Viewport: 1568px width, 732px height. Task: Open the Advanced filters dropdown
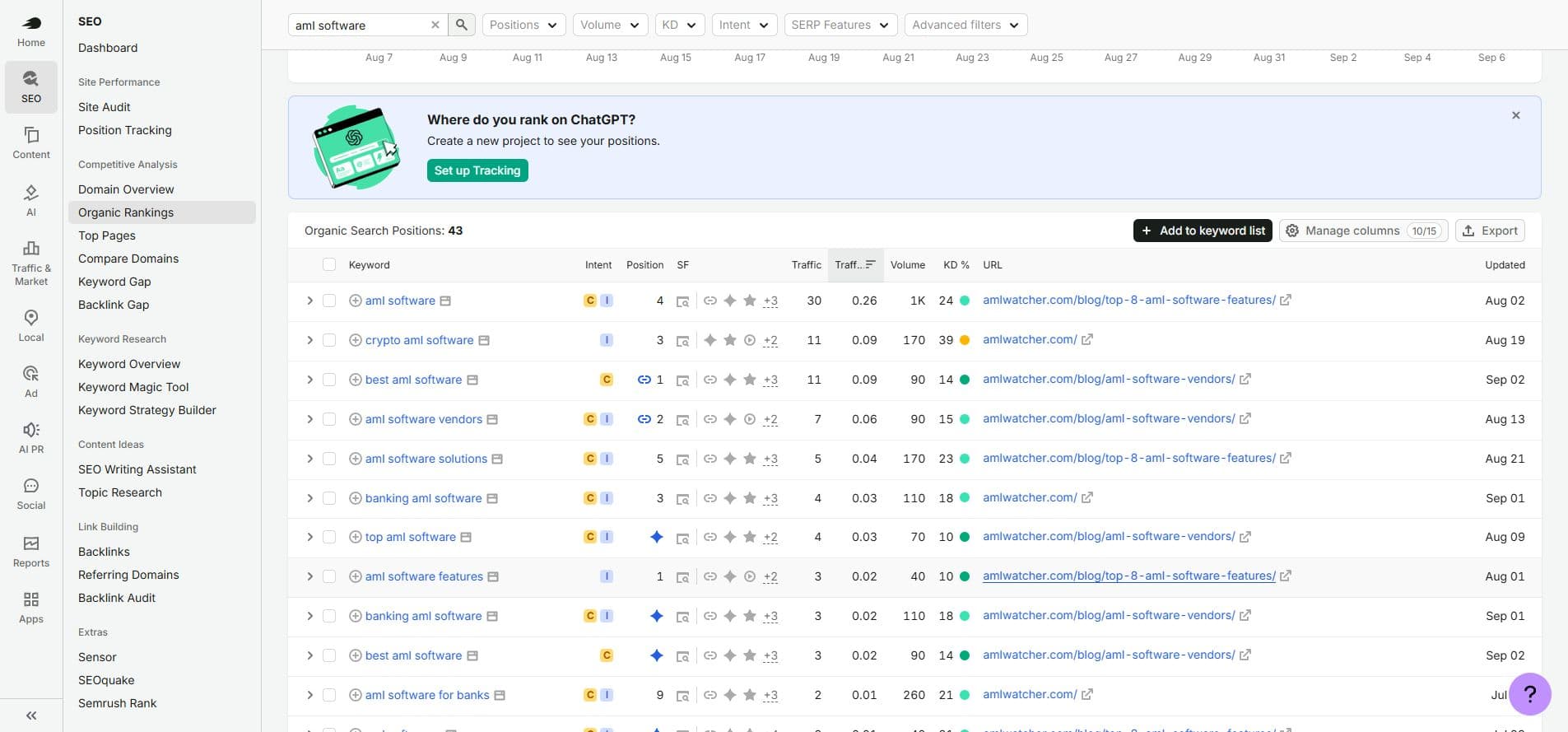(x=965, y=25)
